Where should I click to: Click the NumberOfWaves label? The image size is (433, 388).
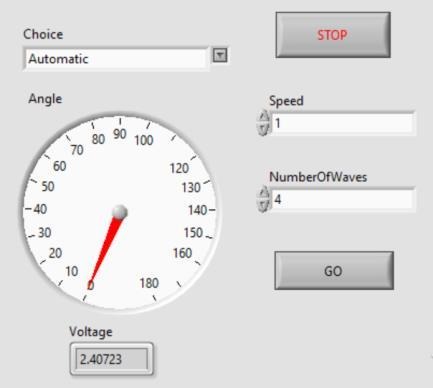(x=318, y=177)
